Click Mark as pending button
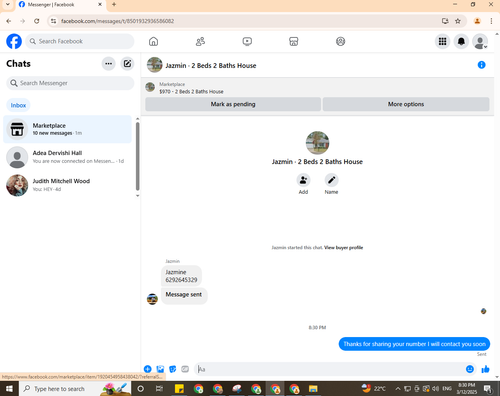The width and height of the screenshot is (500, 396). 233,104
